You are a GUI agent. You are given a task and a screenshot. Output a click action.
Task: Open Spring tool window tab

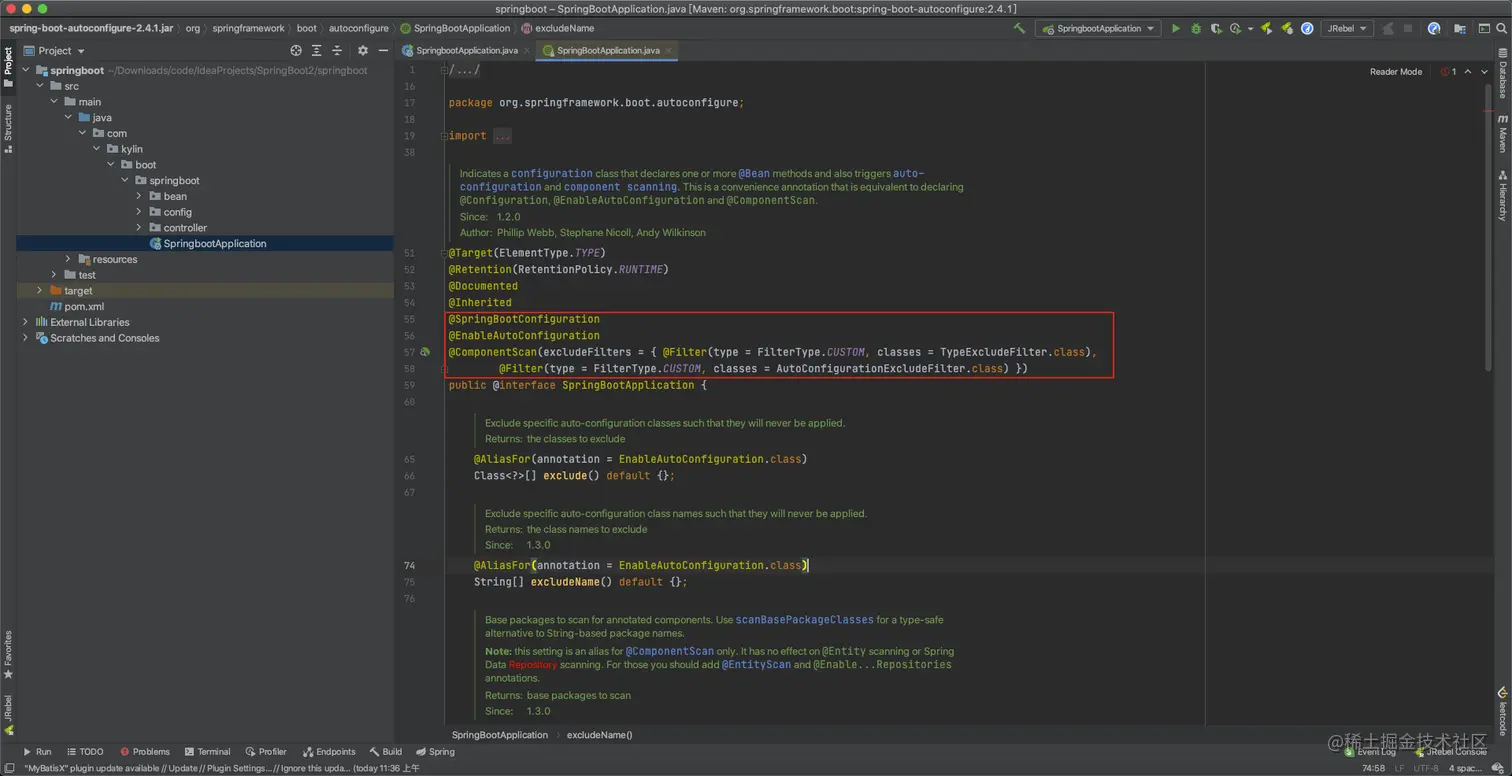435,752
